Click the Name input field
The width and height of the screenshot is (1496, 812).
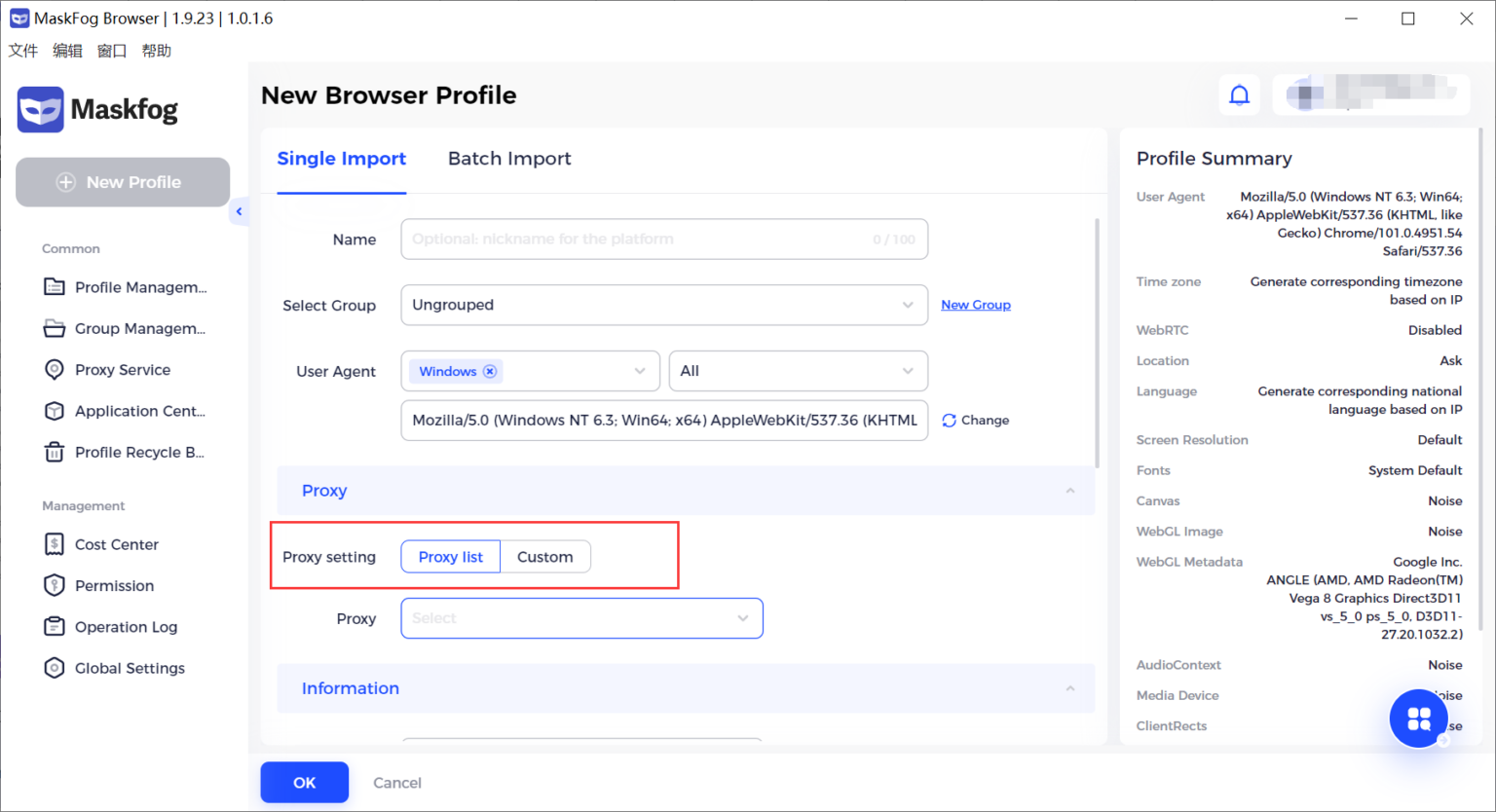pyautogui.click(x=664, y=240)
